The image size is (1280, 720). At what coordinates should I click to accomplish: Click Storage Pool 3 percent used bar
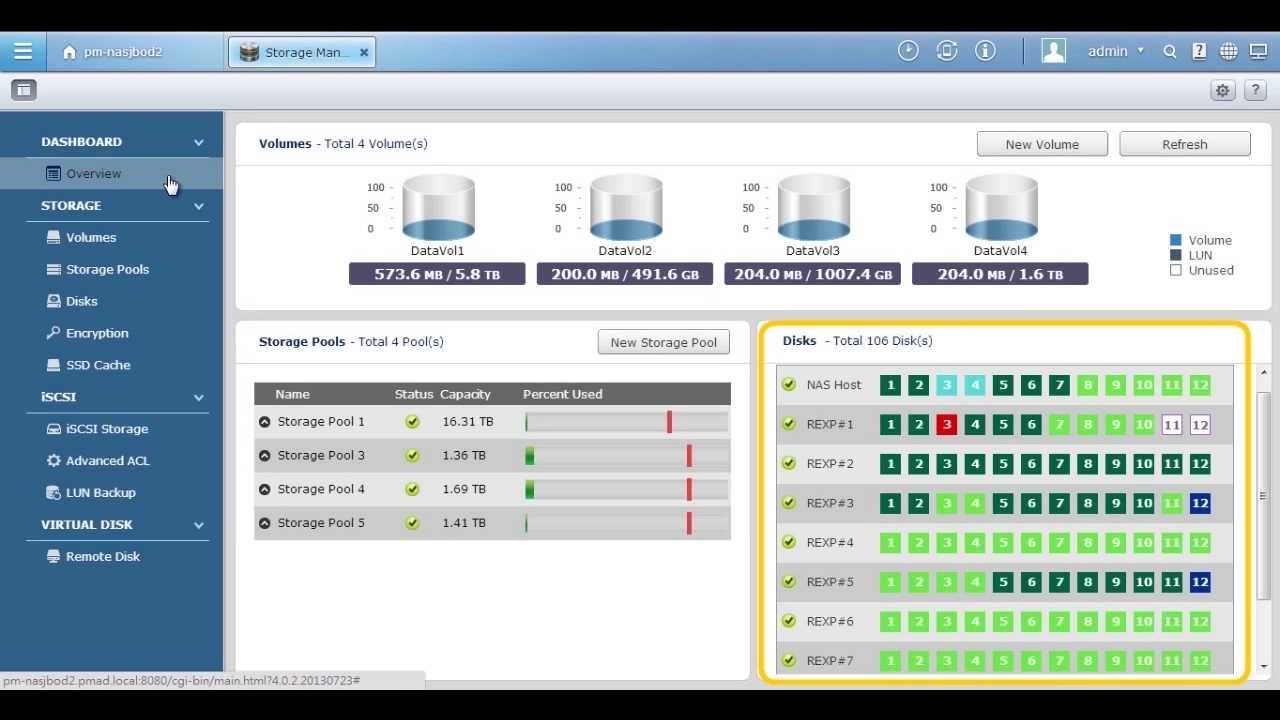[626, 456]
